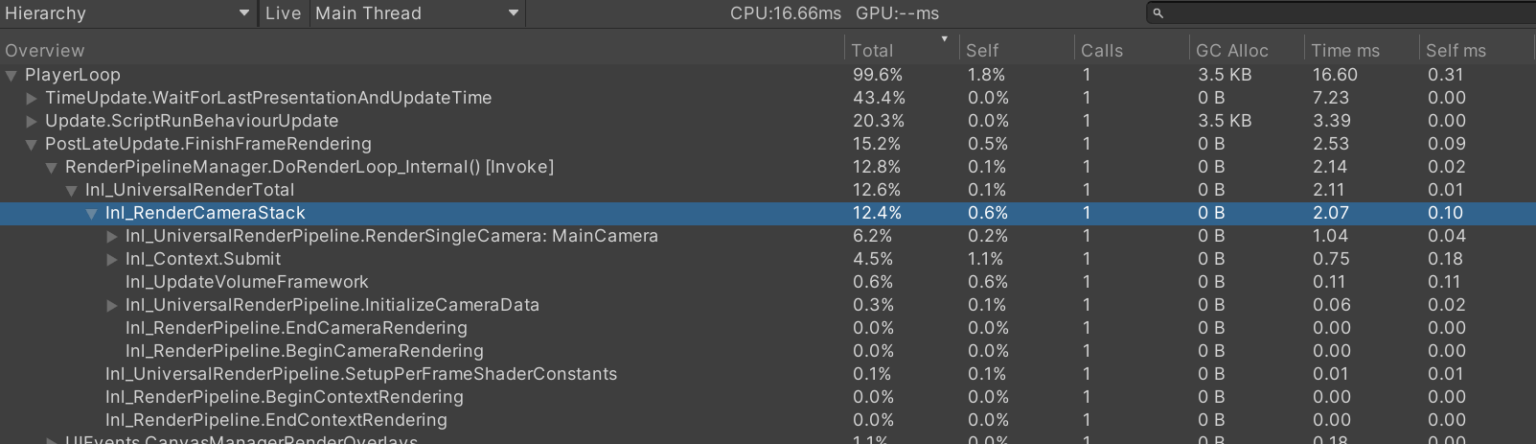Image resolution: width=1536 pixels, height=444 pixels.
Task: Expand Update.ScriptRunBehaviourUpdate row
Action: 32,121
